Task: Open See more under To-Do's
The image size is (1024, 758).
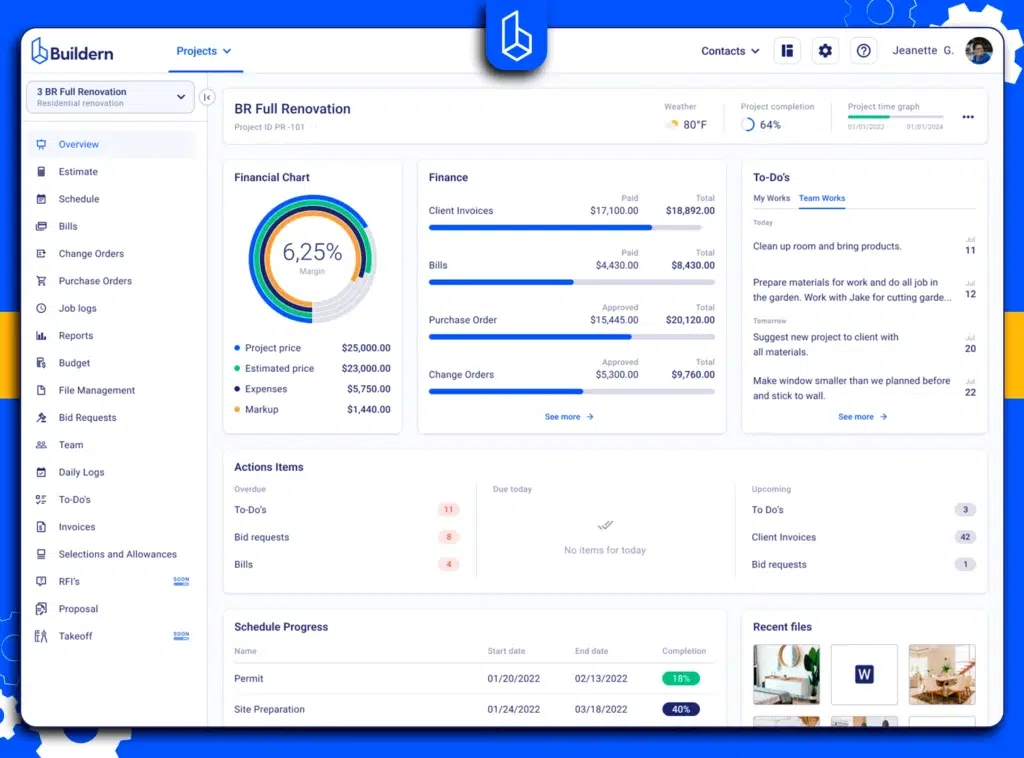Action: point(861,417)
